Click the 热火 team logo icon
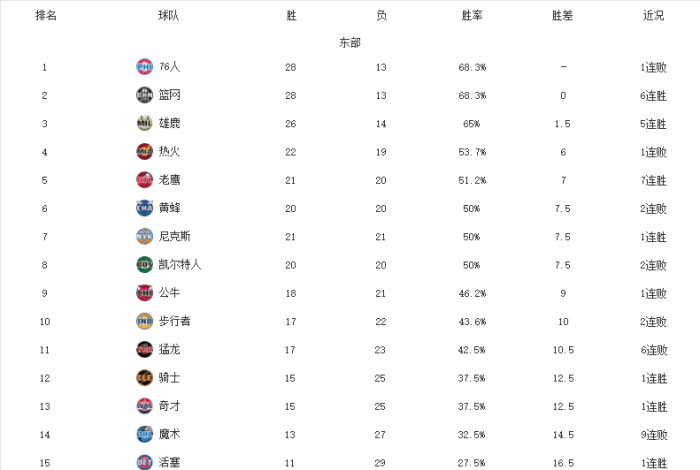Viewport: 700px width, 470px height. (144, 152)
